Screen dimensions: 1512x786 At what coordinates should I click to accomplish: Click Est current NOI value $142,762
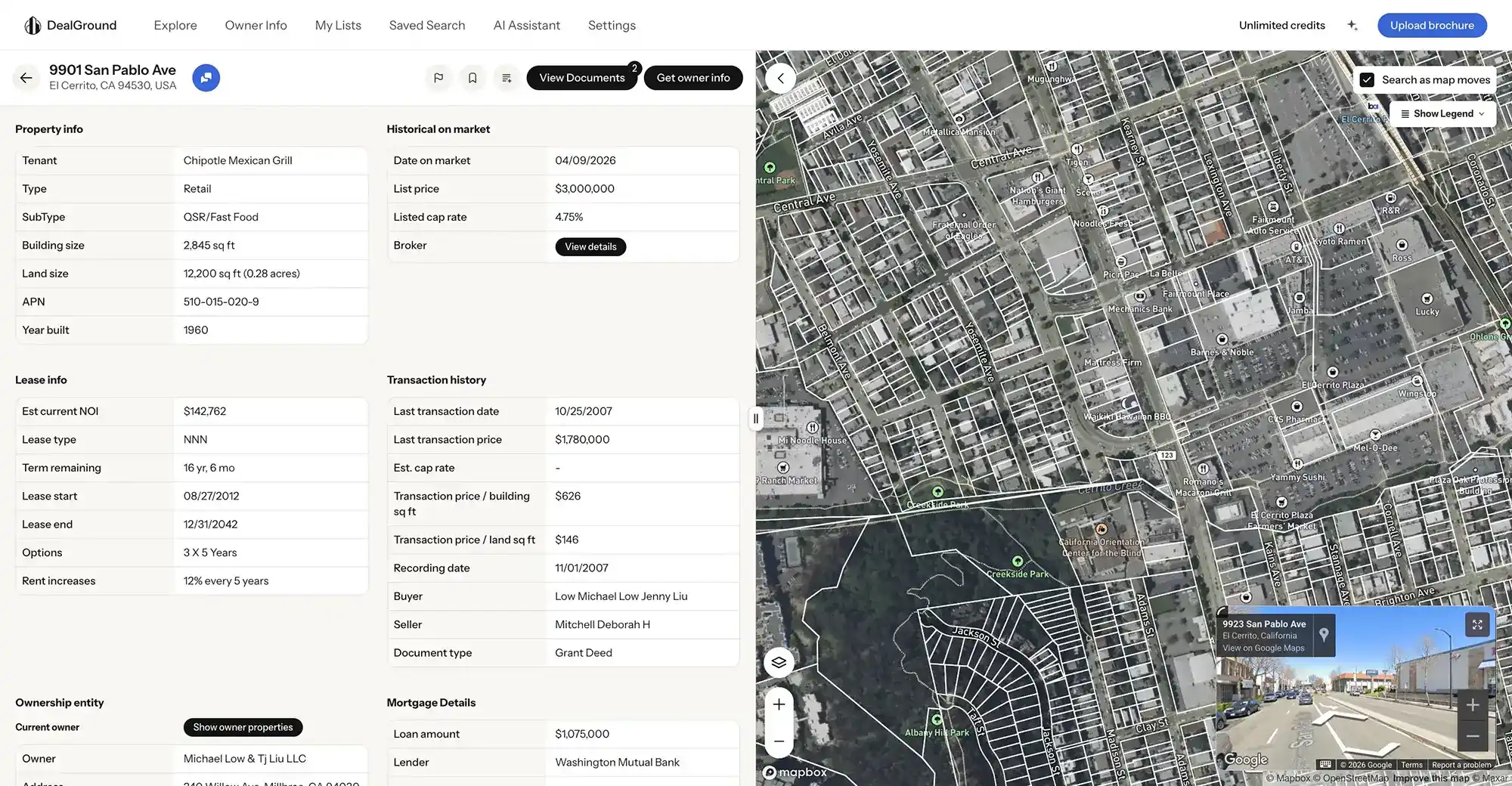(x=204, y=411)
